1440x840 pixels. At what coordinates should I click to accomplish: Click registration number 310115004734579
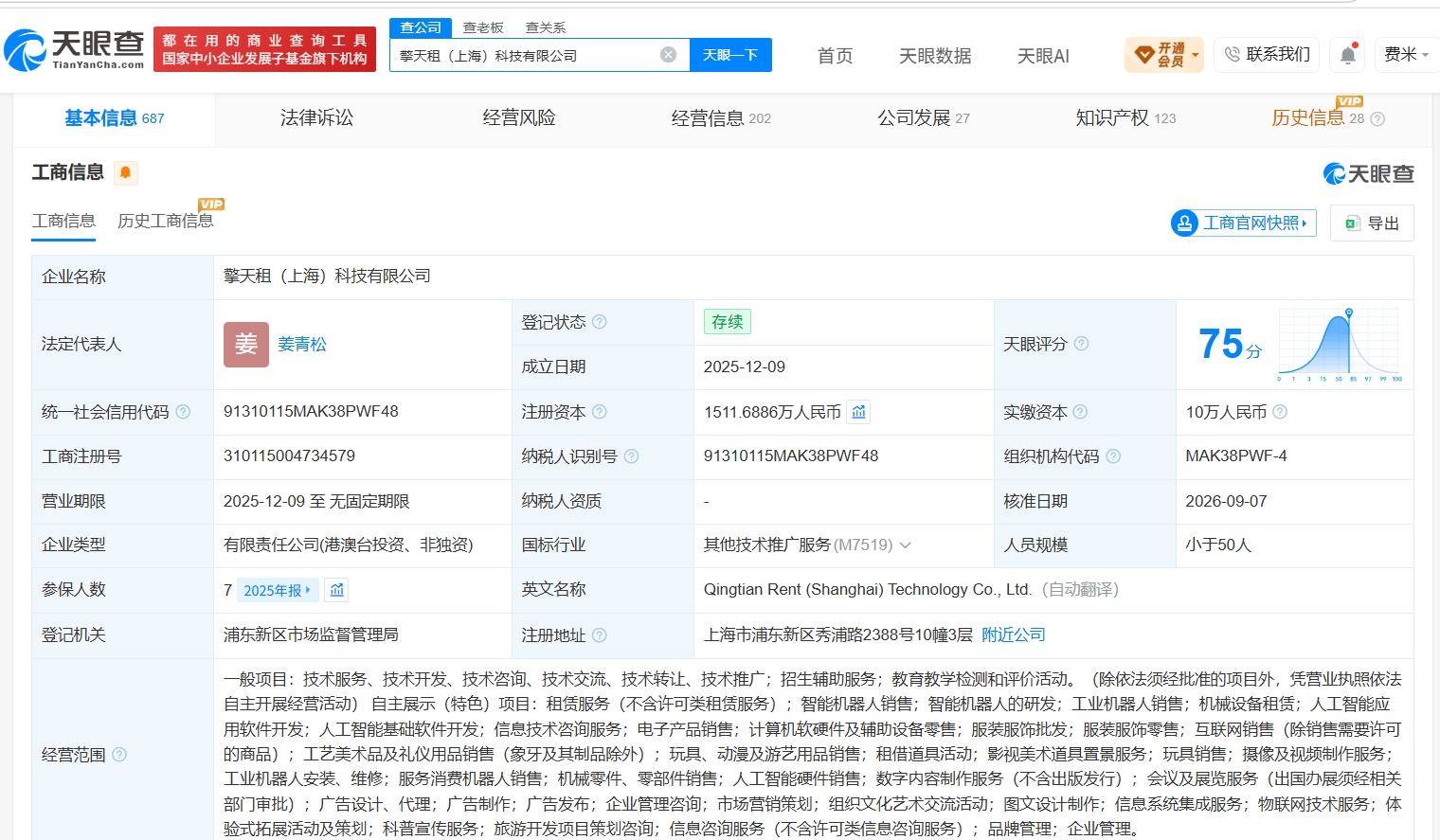(289, 456)
